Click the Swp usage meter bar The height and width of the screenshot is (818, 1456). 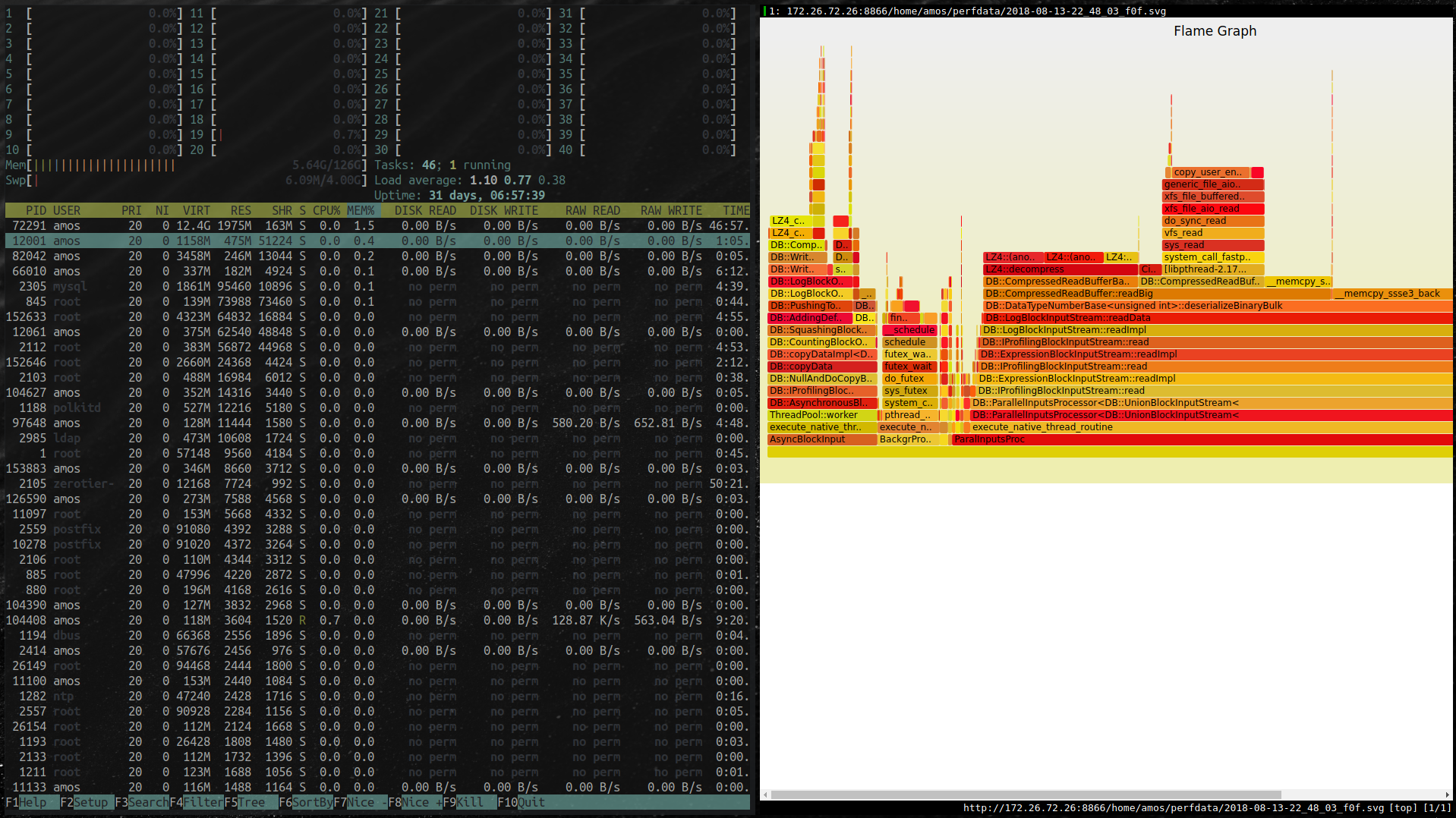pyautogui.click(x=186, y=180)
